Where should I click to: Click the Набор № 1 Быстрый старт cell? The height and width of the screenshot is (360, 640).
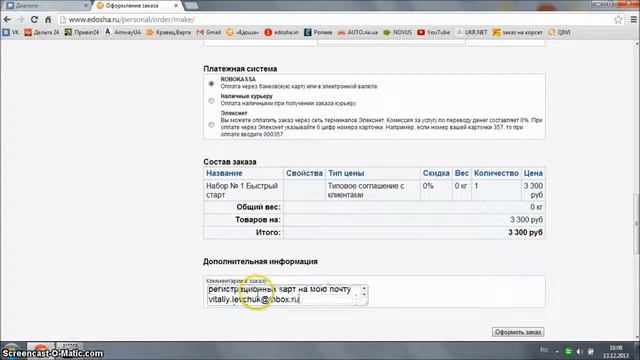(x=243, y=190)
